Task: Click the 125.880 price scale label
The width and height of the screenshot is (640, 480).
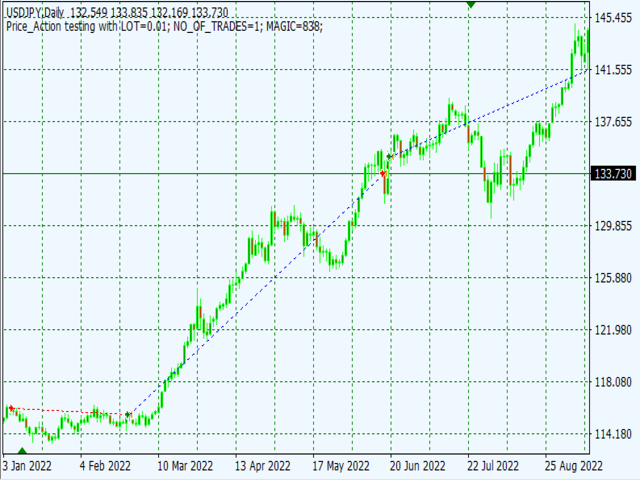Action: click(x=613, y=278)
